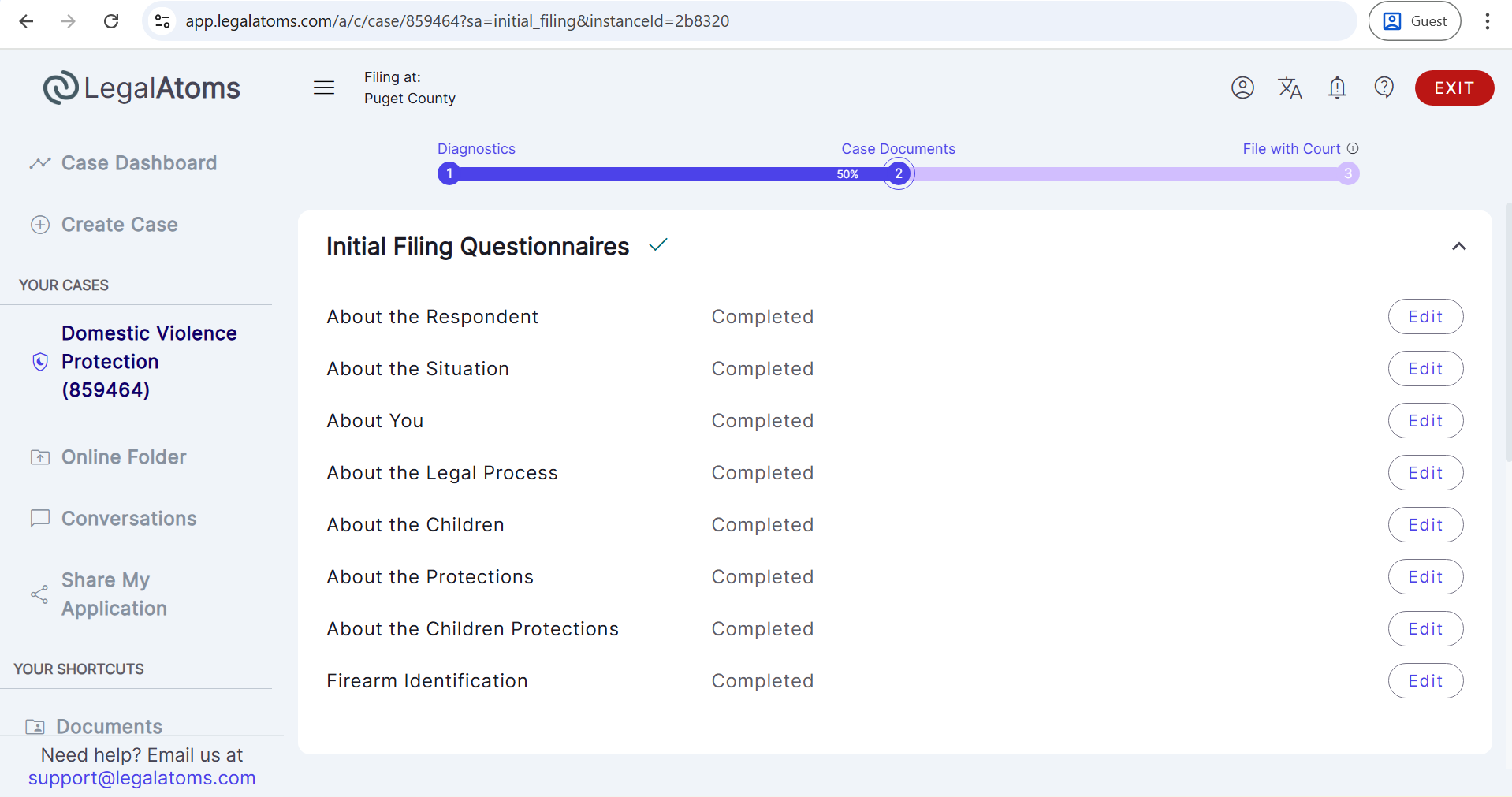Click the language translation icon
Image resolution: width=1512 pixels, height=797 pixels.
click(1290, 88)
